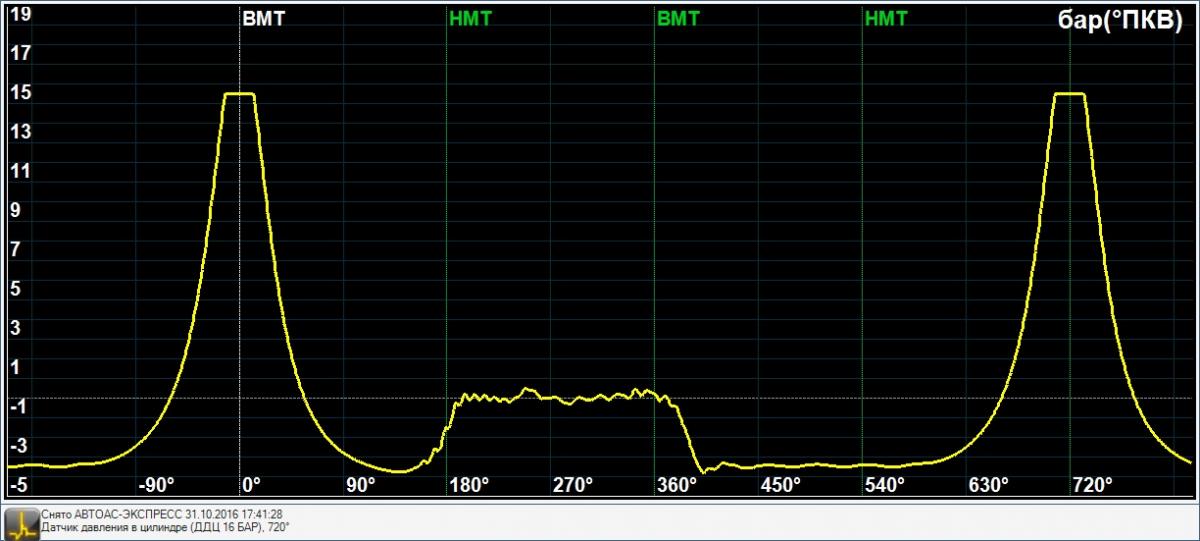The height and width of the screenshot is (541, 1200).
Task: Click the white ВМТ marker label
Action: click(x=264, y=18)
